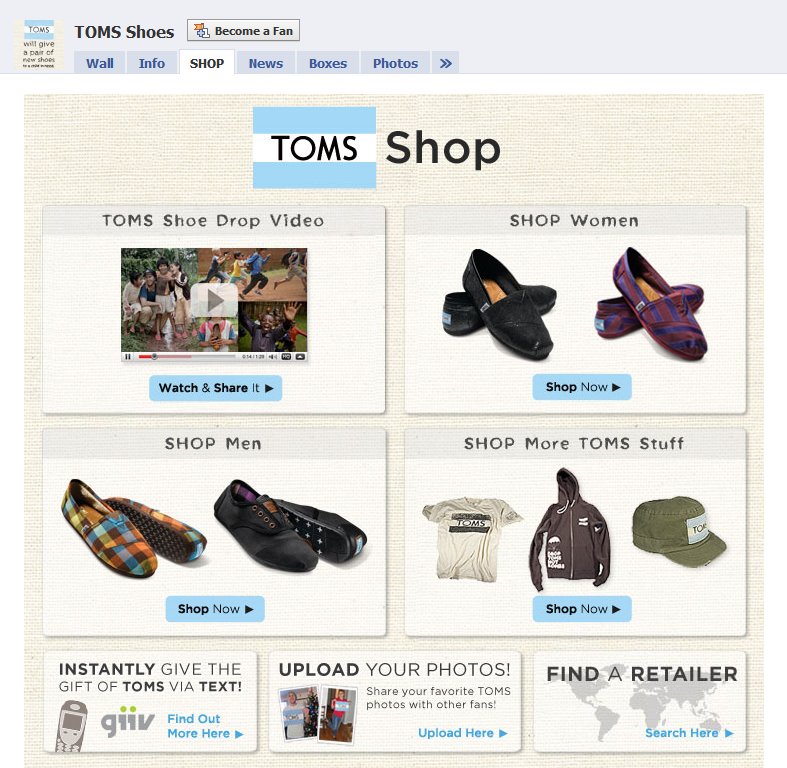Screen dimensions: 787x768
Task: Toggle HD quality in video player
Action: [286, 356]
